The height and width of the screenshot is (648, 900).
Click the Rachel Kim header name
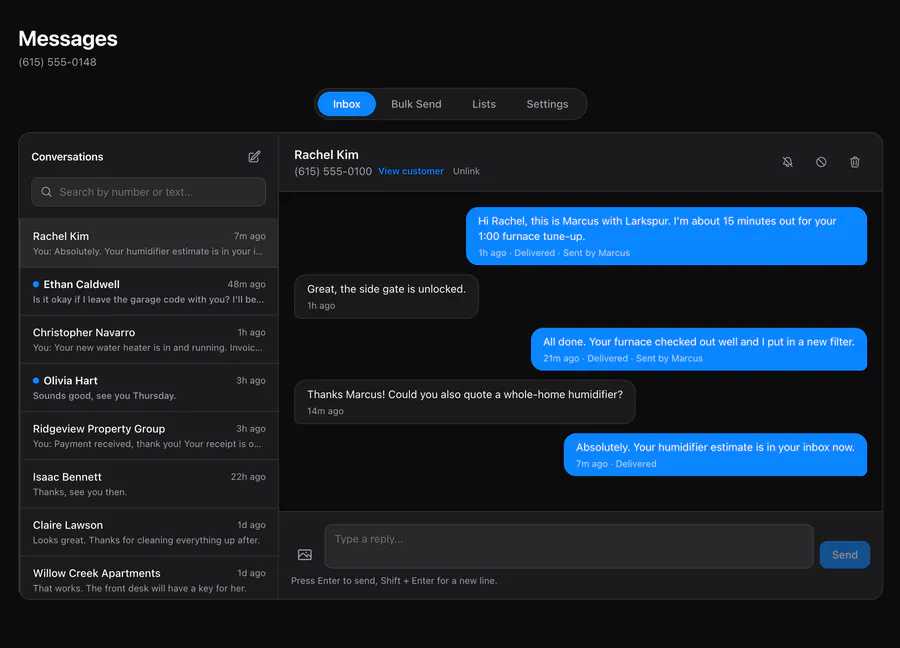pos(326,155)
